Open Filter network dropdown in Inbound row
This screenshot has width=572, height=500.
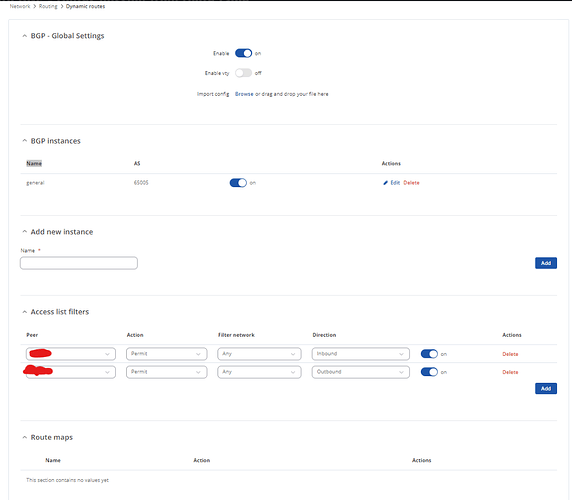click(x=259, y=354)
